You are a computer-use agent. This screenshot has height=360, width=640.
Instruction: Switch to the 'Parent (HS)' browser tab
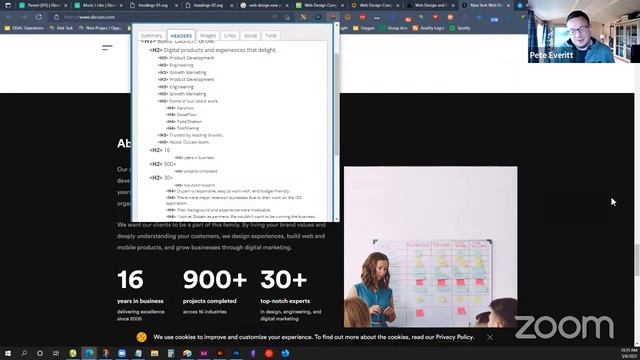click(43, 5)
